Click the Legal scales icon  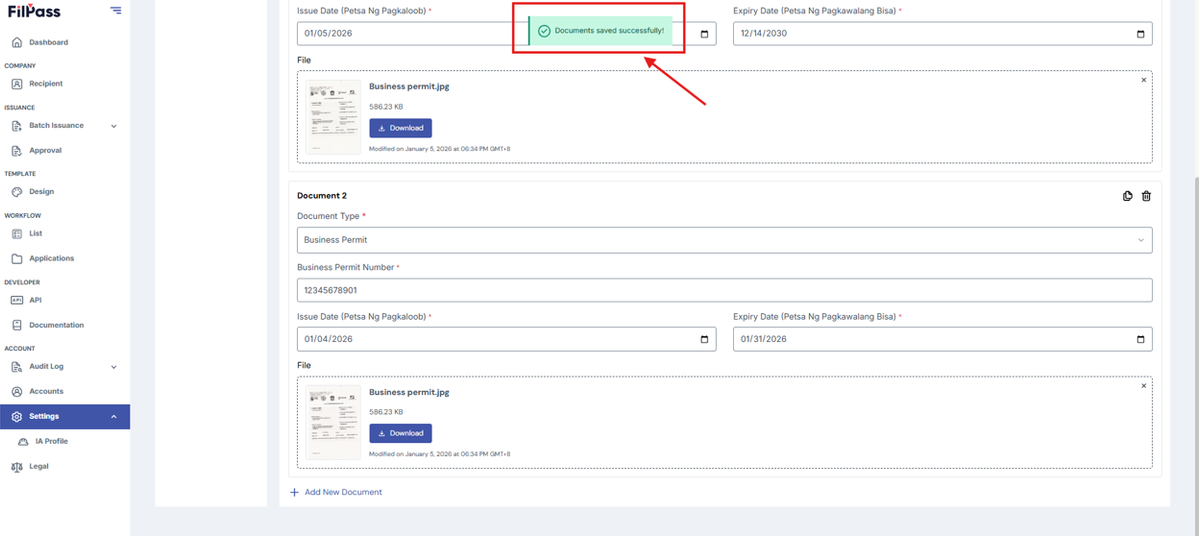click(17, 467)
